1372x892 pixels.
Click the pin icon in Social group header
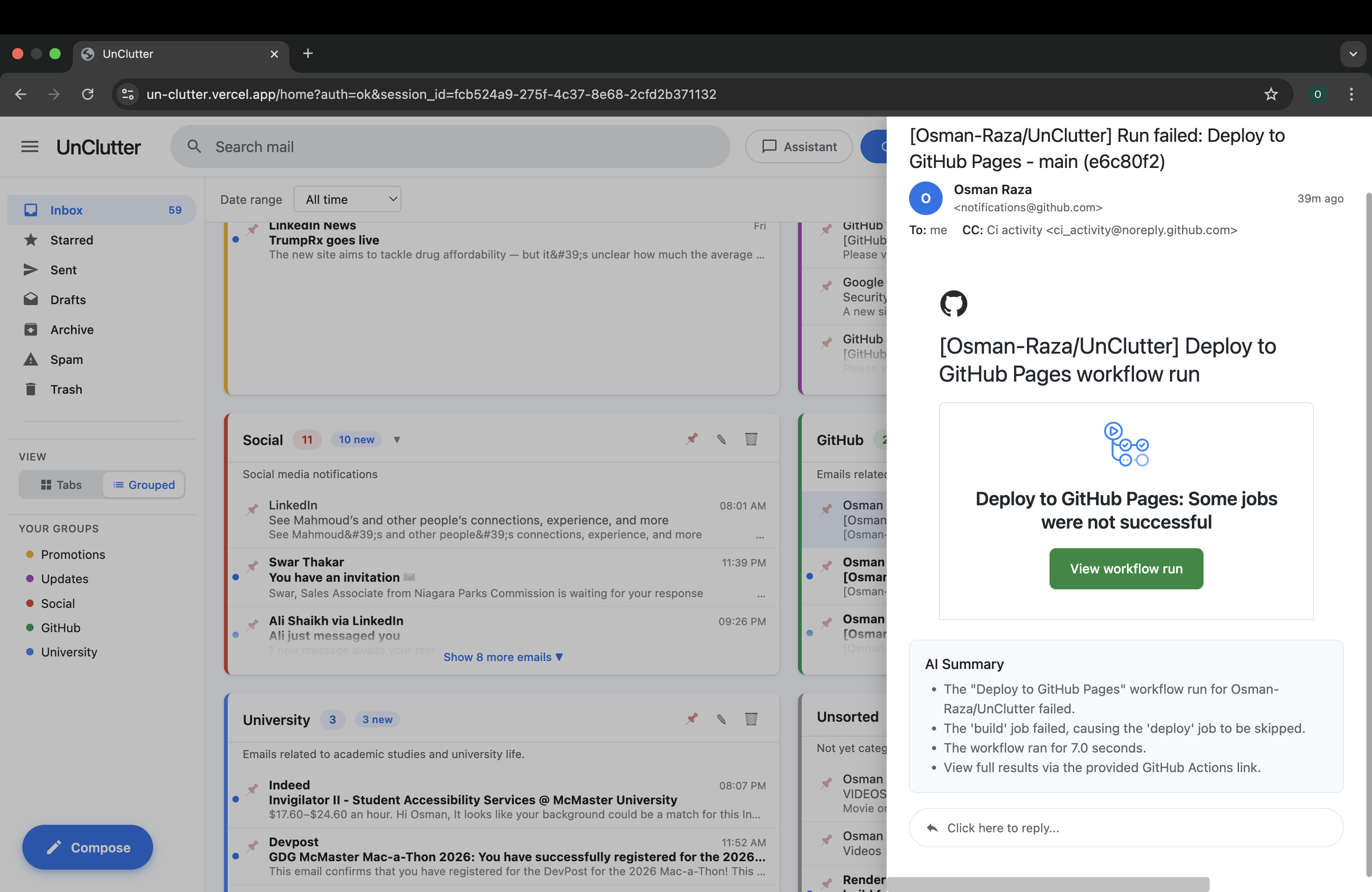(692, 439)
